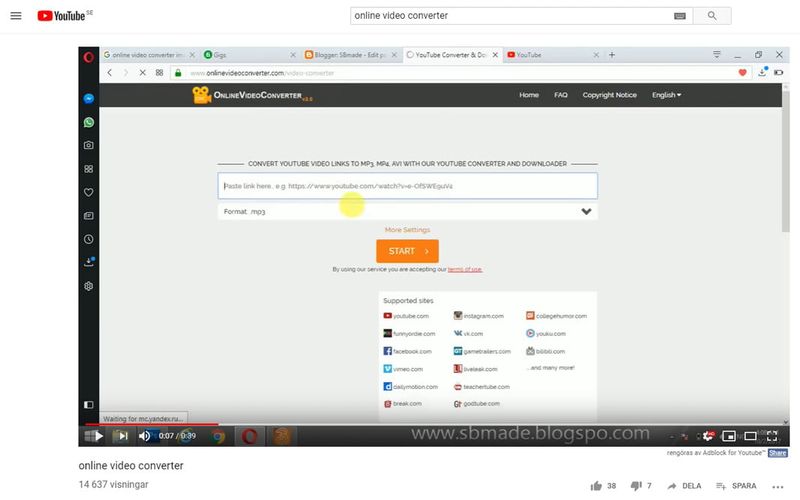Click the DELA share button
The height and width of the screenshot is (500, 800).
pos(684,486)
